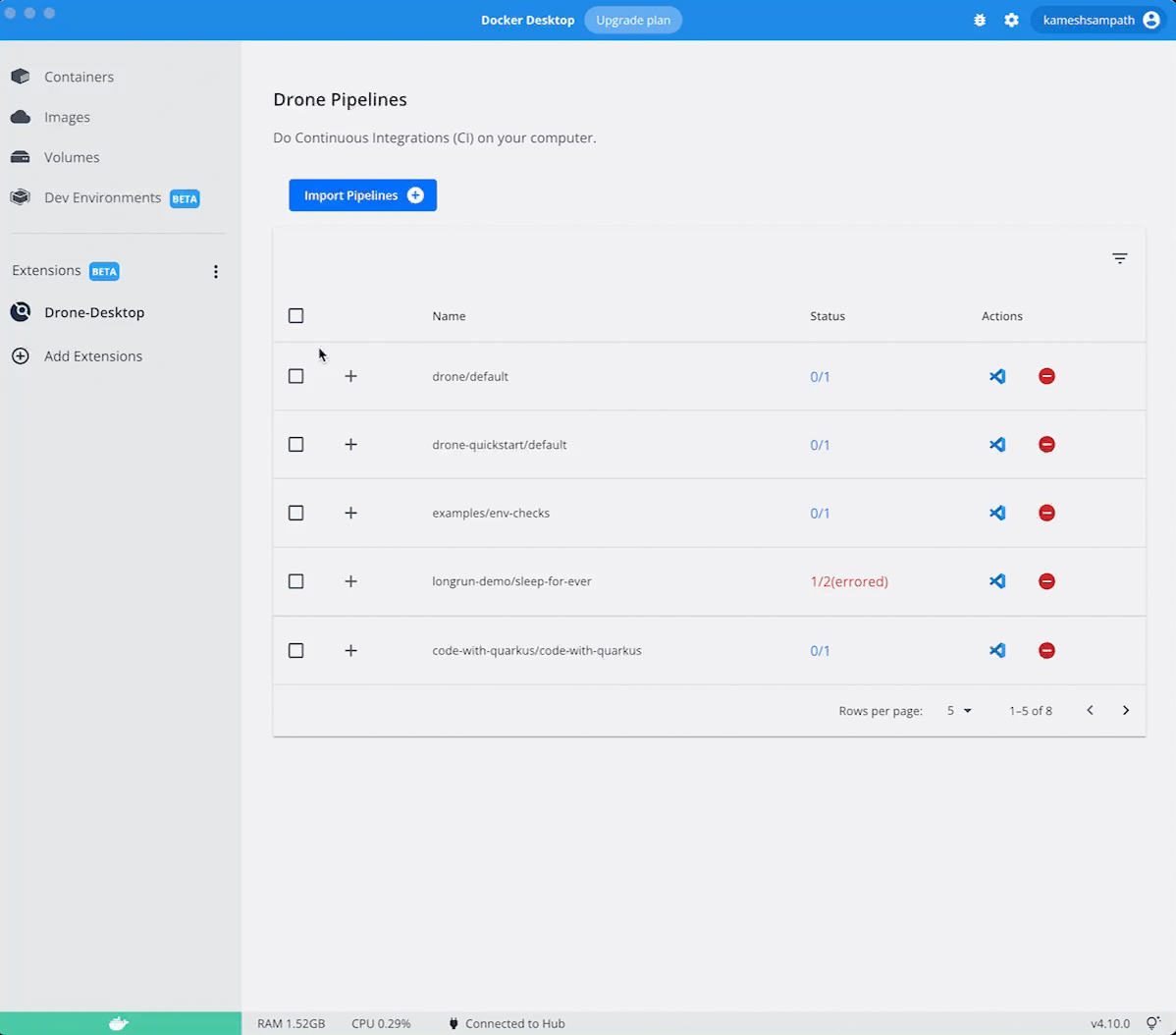Remove the longrun-demo/sleep-for-ever pipeline
The image size is (1176, 1035).
coord(1047,581)
